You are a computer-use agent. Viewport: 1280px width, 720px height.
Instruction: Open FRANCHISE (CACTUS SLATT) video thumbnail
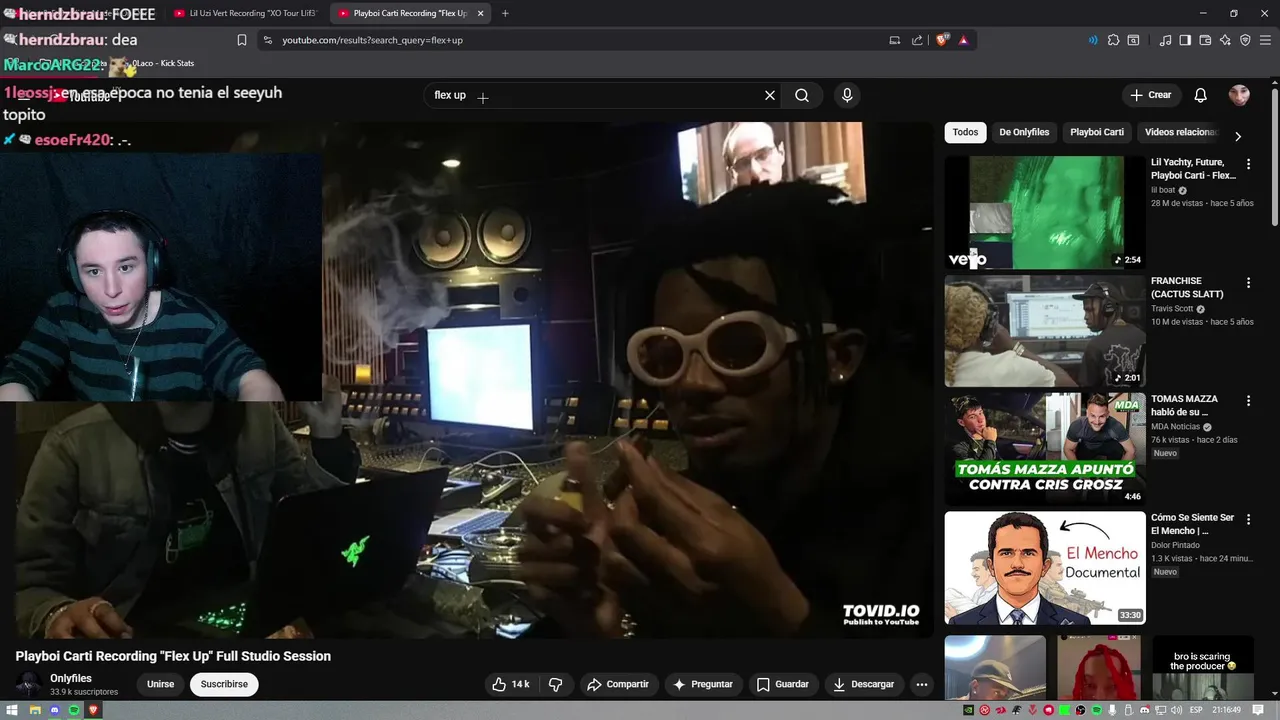[x=1045, y=331]
